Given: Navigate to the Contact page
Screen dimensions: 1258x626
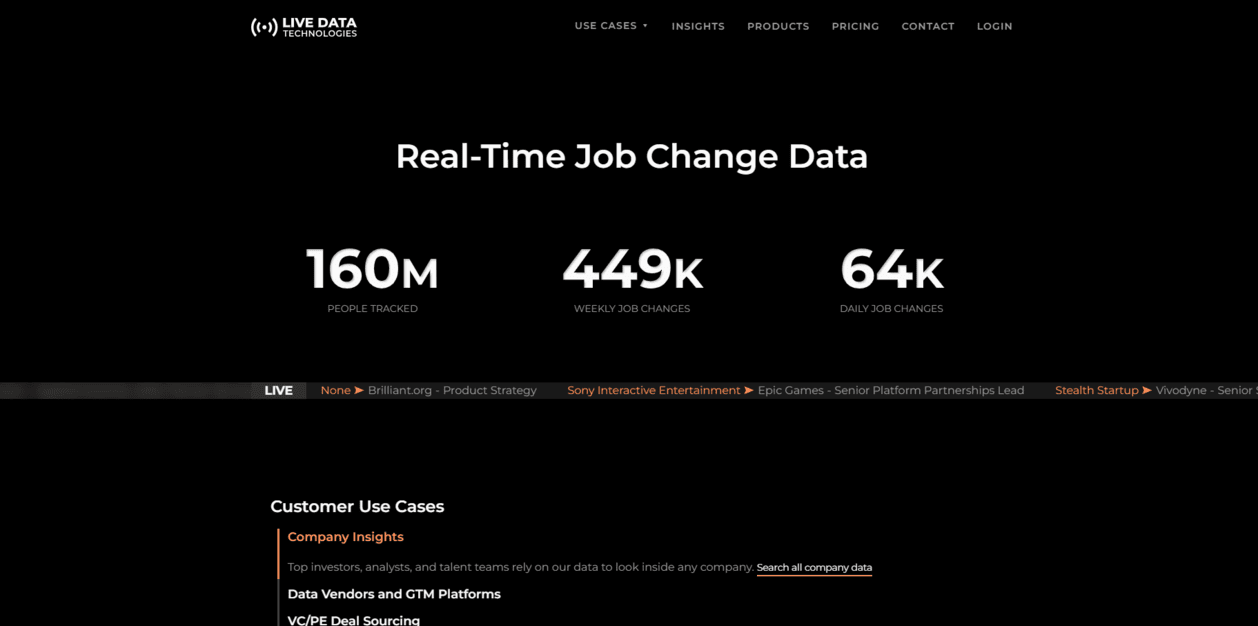Looking at the screenshot, I should click(x=928, y=26).
